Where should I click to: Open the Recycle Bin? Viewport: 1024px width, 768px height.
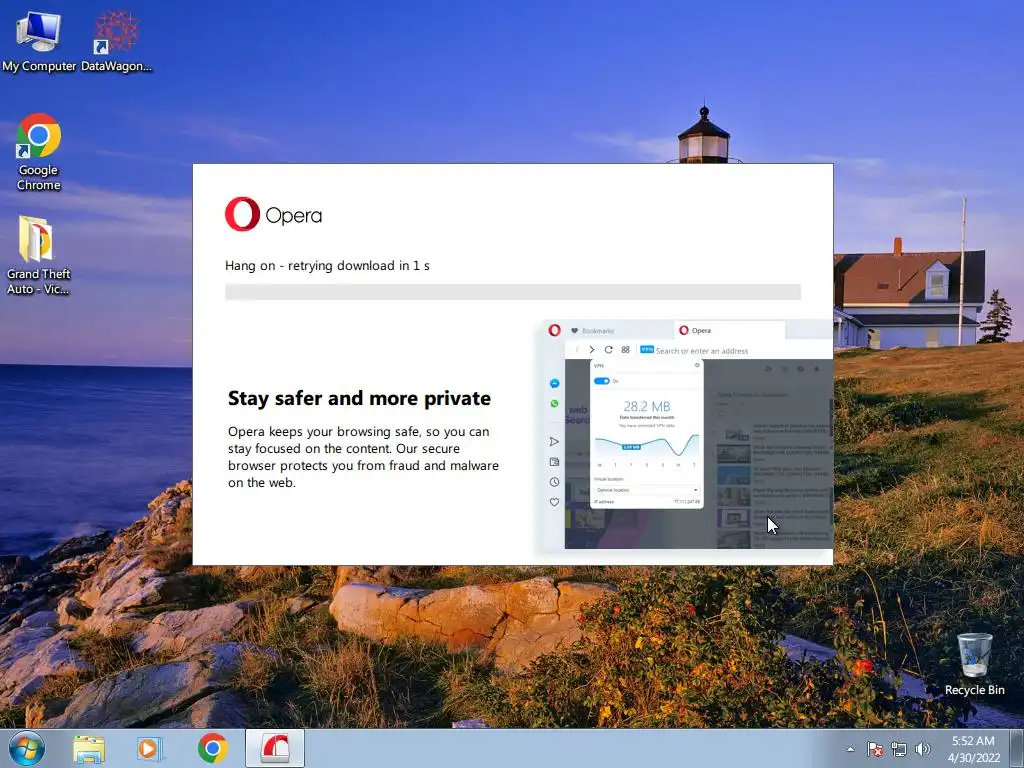(x=974, y=664)
